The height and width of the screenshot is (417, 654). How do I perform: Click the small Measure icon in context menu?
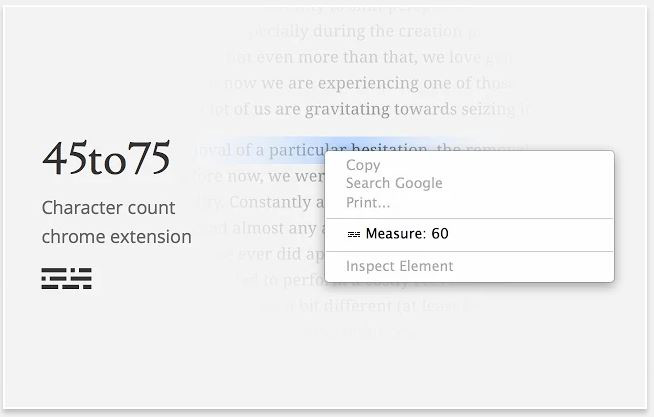pyautogui.click(x=353, y=234)
